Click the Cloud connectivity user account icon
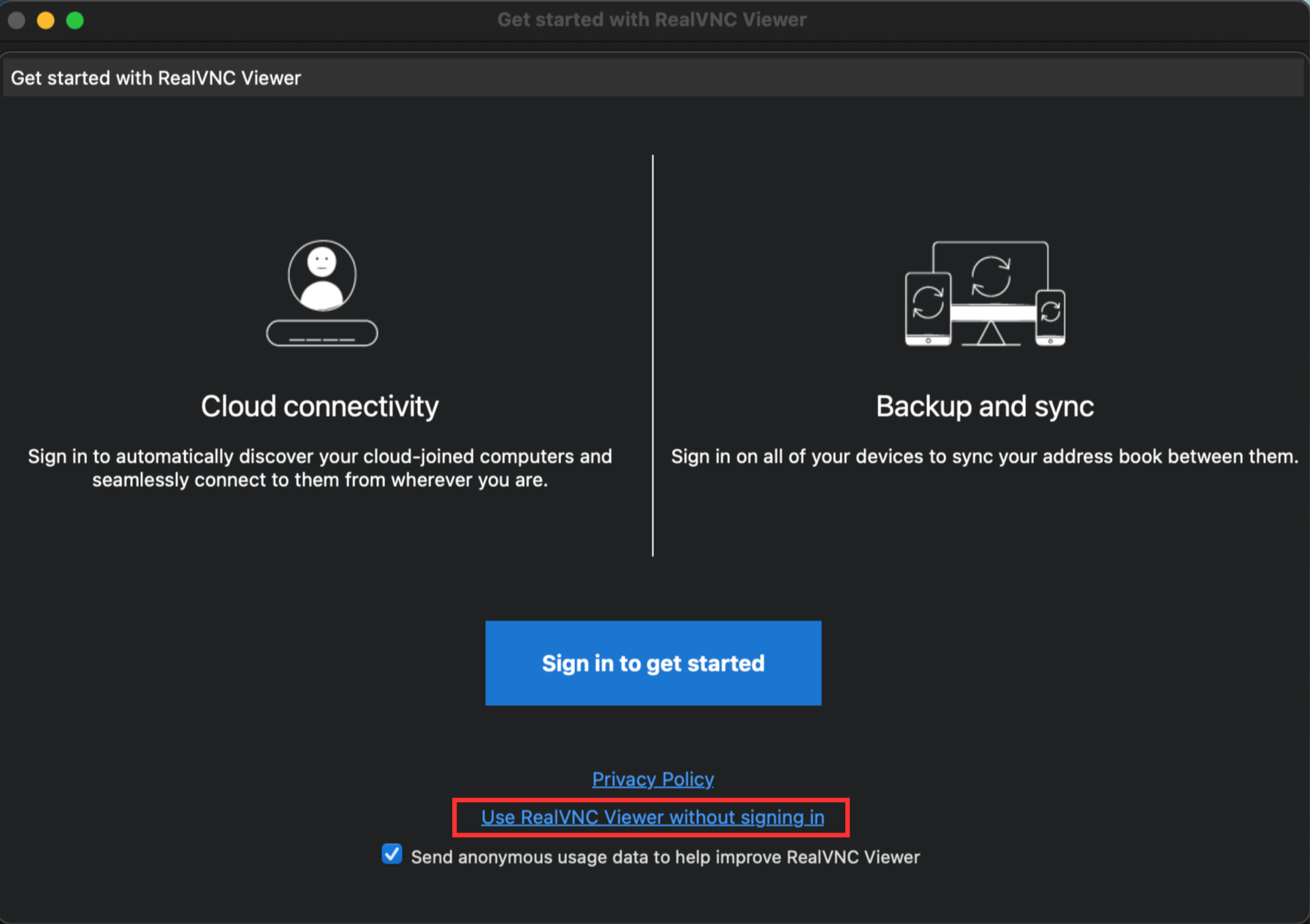Image resolution: width=1310 pixels, height=924 pixels. pyautogui.click(x=322, y=292)
